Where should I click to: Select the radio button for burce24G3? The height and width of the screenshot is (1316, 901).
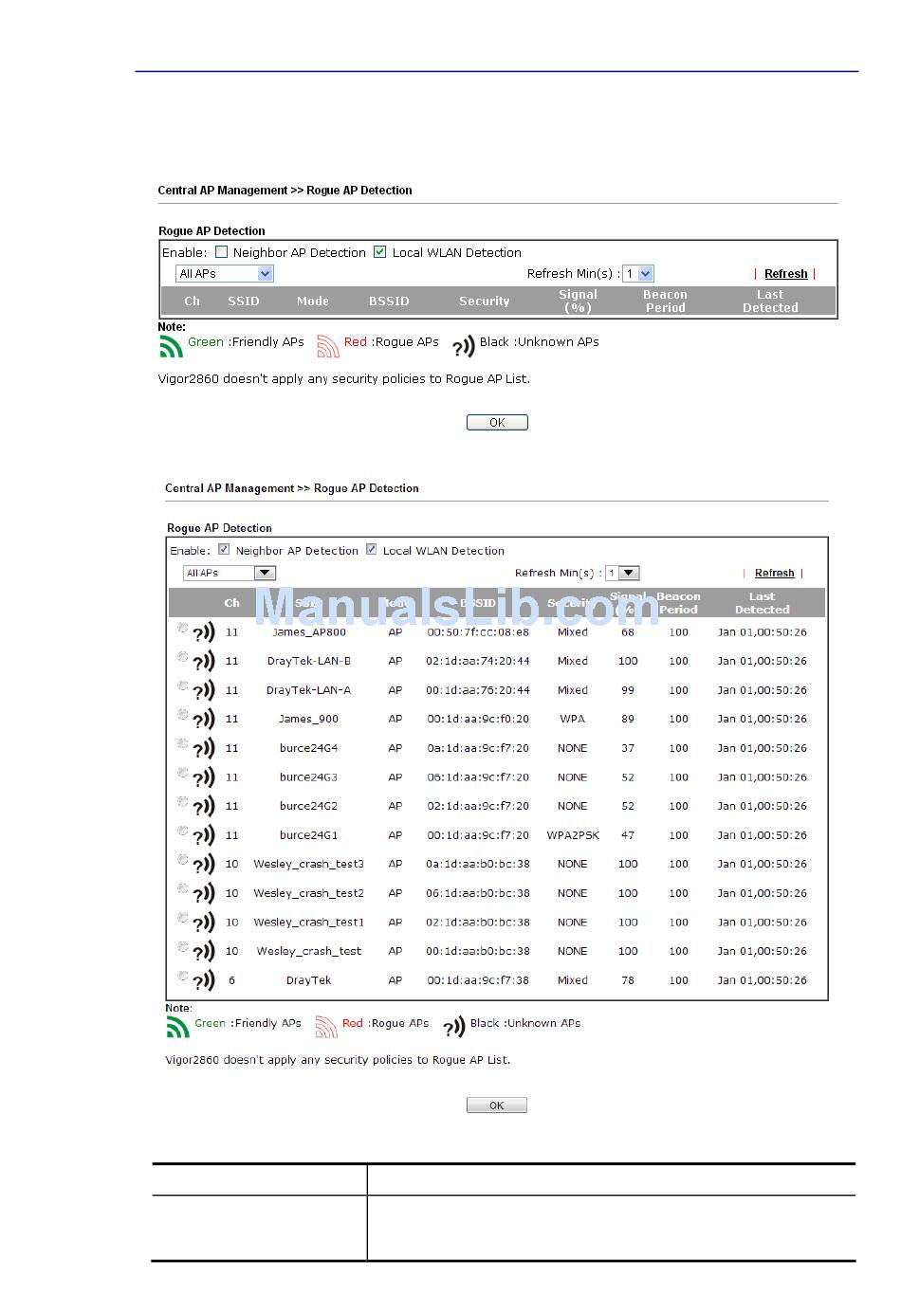[x=183, y=773]
